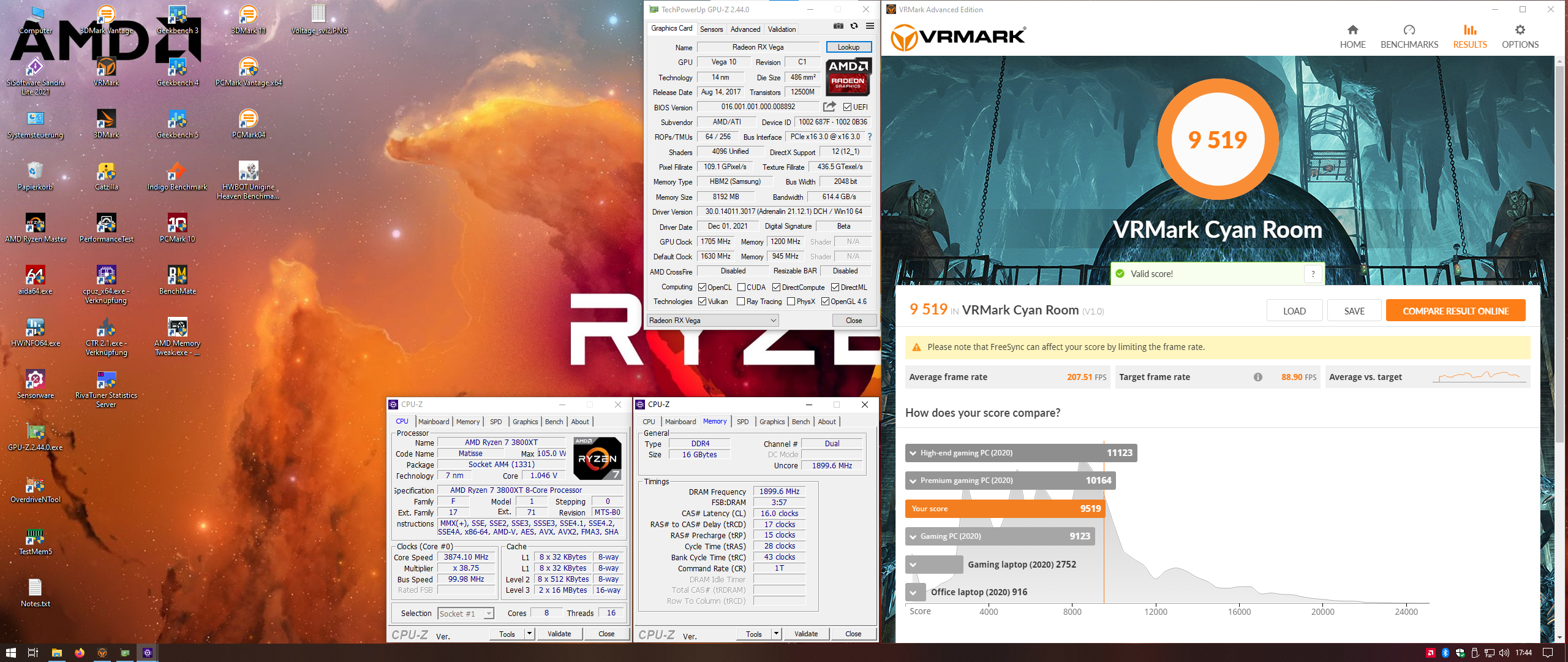
Task: Toggle the CUDA checkbox
Action: click(741, 287)
